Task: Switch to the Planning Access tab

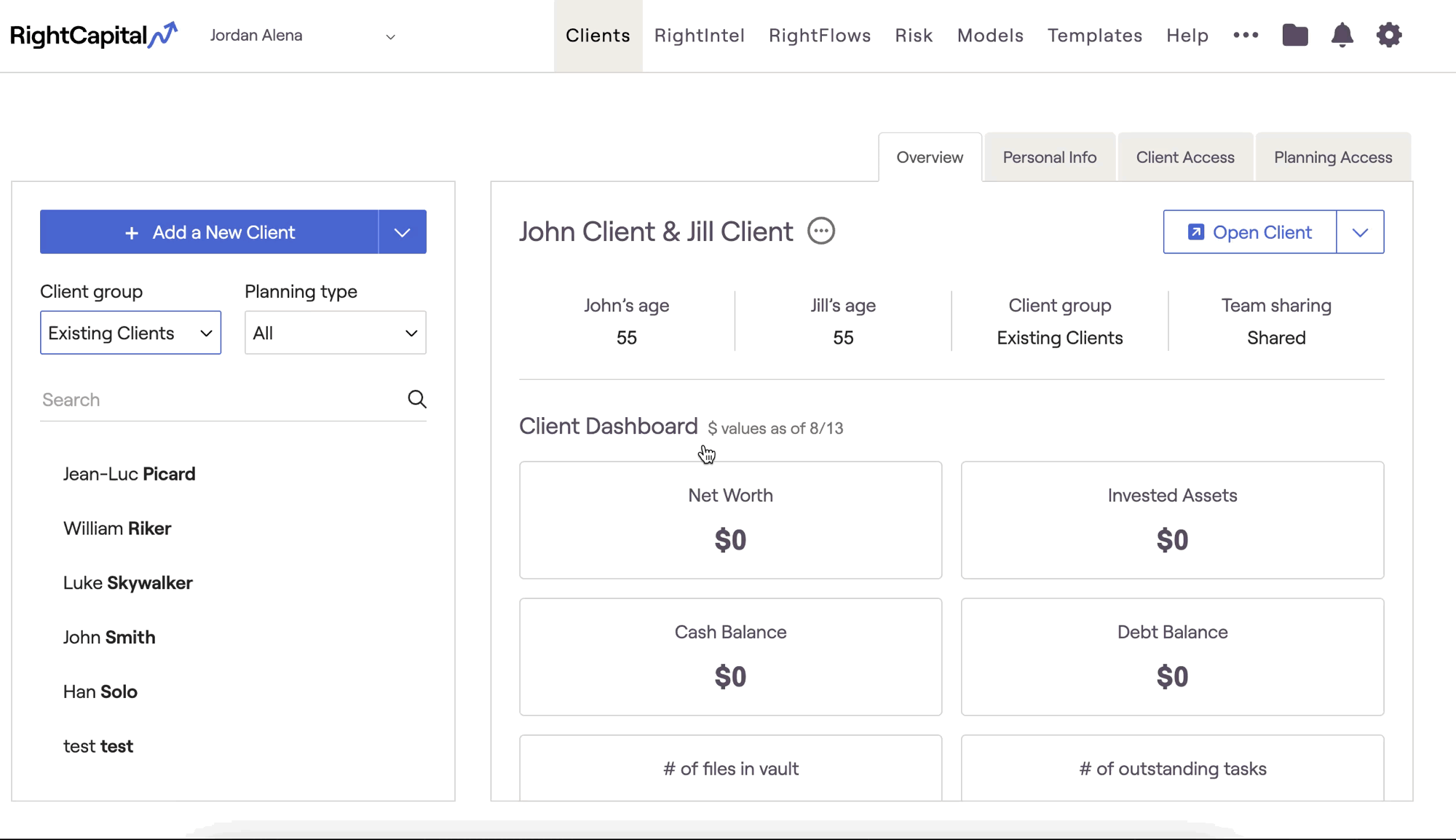Action: (1332, 157)
